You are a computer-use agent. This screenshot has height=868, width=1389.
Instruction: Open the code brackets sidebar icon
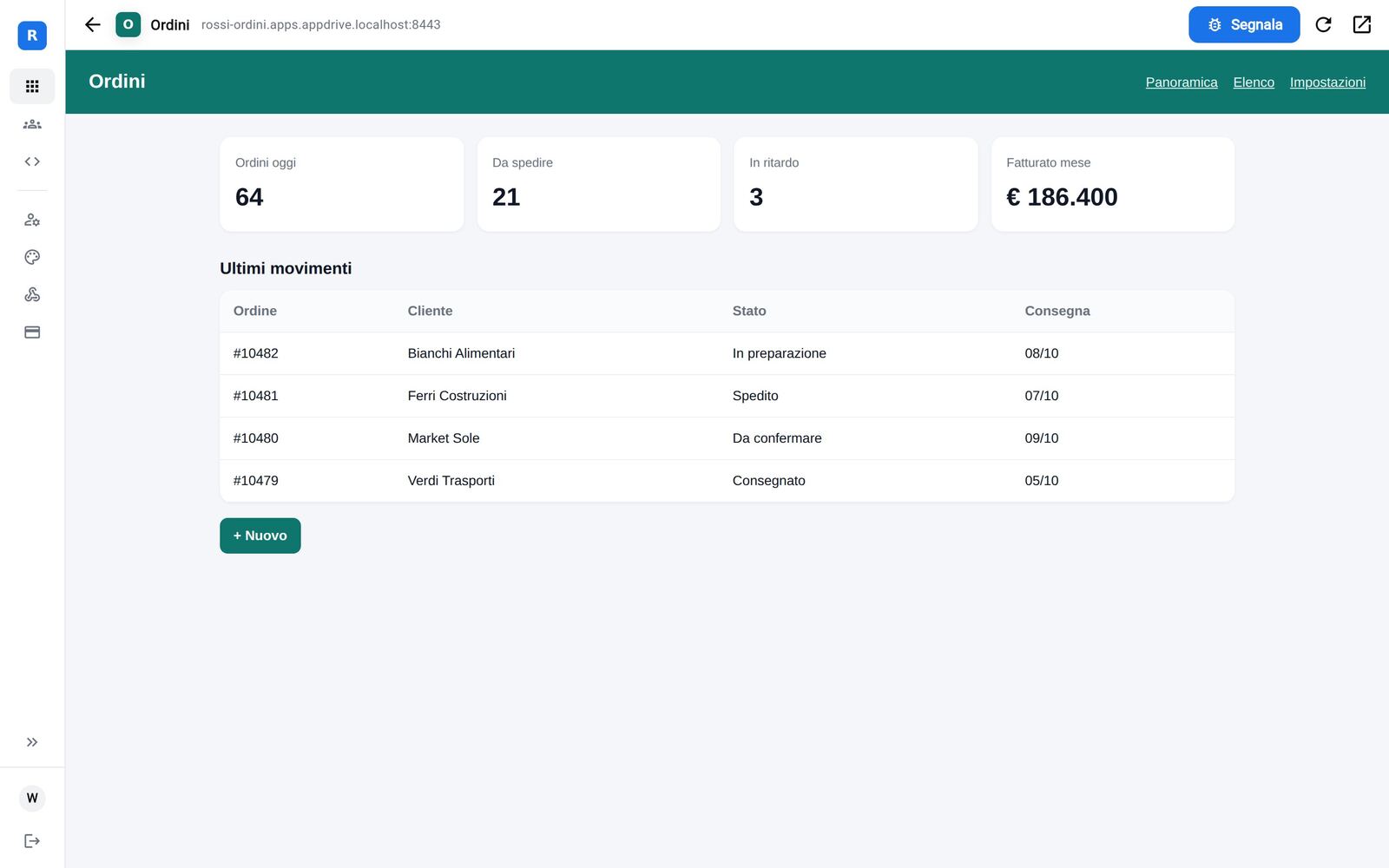point(32,161)
